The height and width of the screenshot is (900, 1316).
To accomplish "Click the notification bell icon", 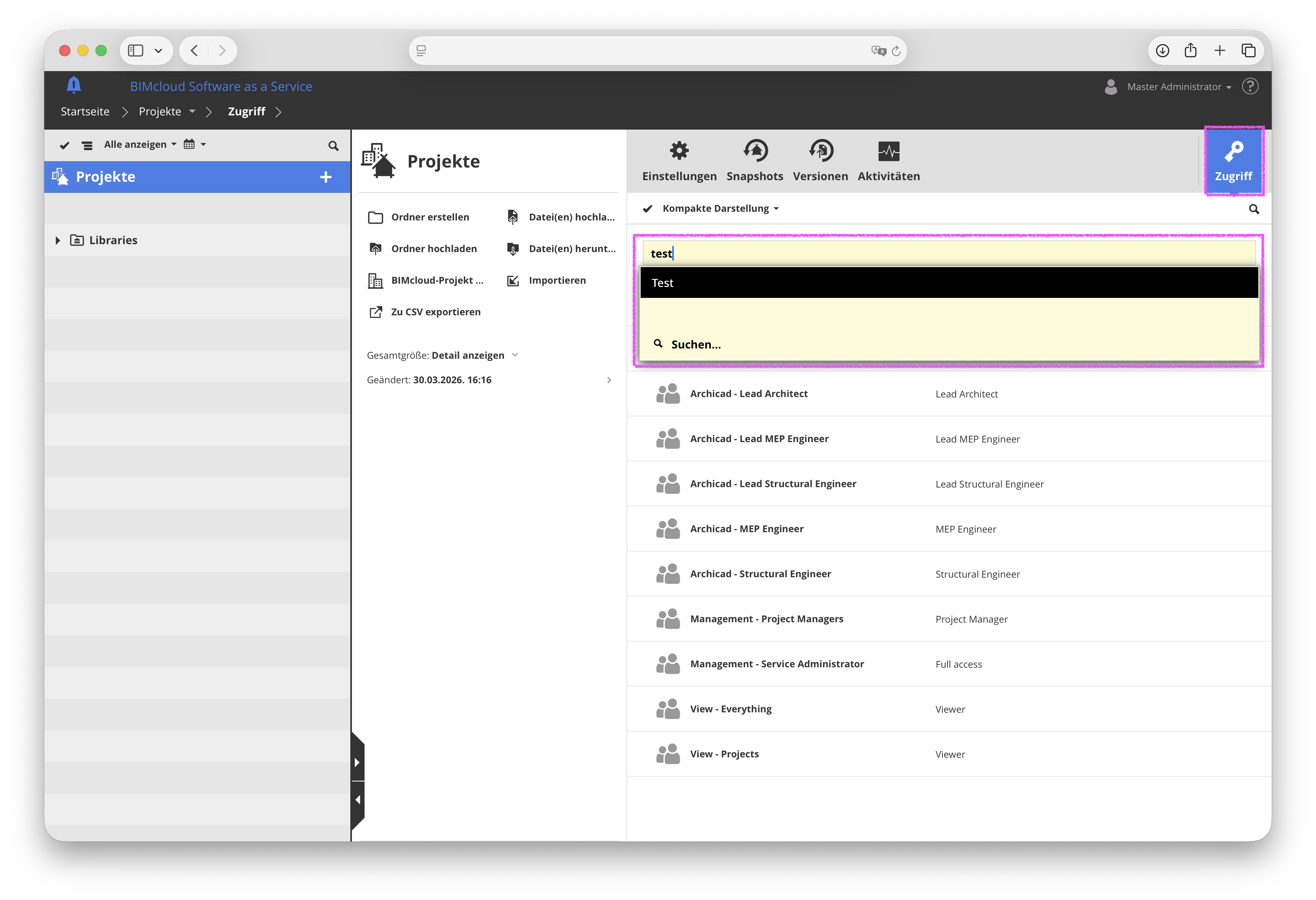I will pos(73,85).
